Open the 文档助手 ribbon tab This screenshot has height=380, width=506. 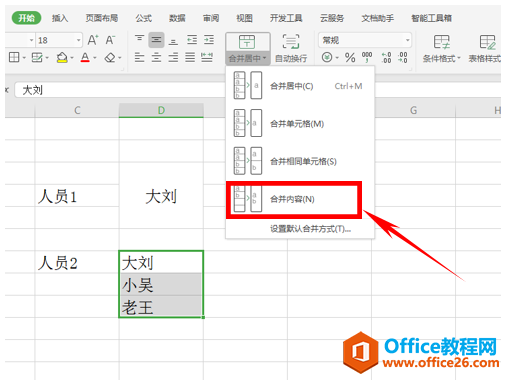[378, 18]
